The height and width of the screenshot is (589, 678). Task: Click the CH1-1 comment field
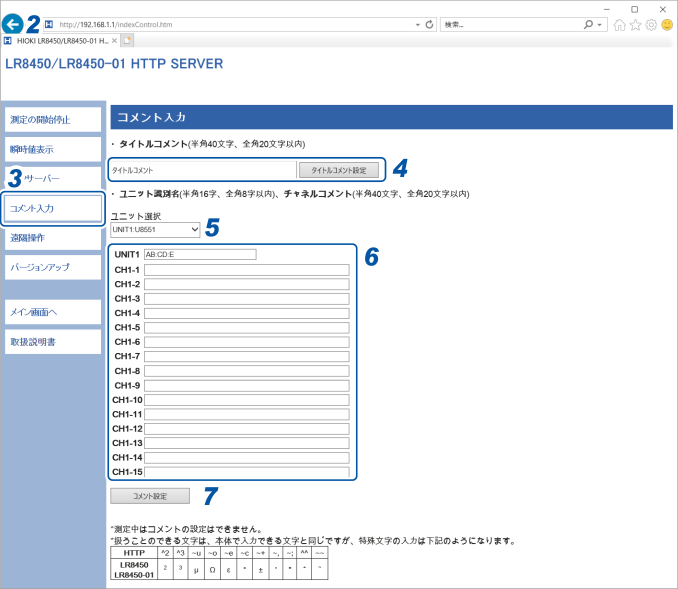[x=246, y=270]
